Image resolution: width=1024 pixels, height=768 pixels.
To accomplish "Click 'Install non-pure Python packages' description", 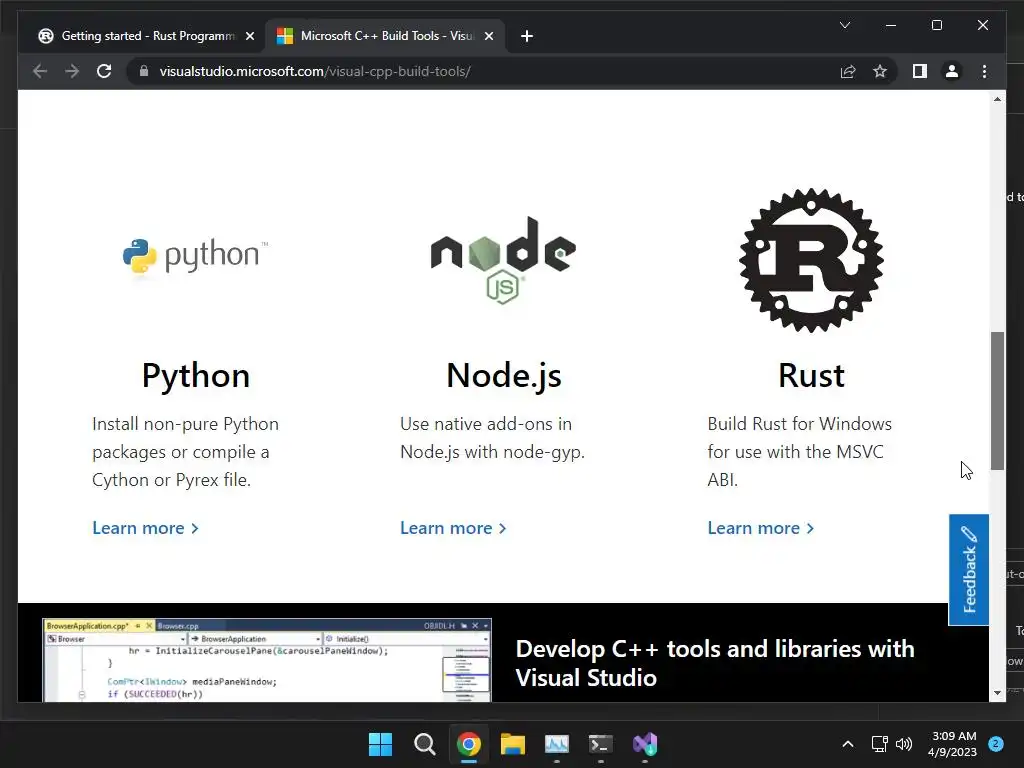I will [185, 451].
